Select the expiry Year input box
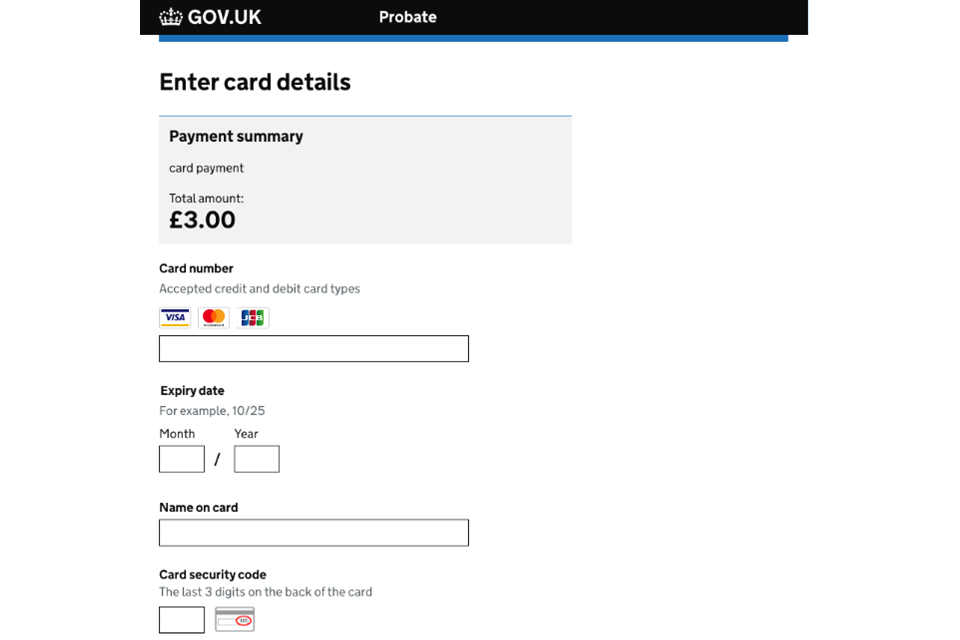Viewport: 960px width, 640px height. pyautogui.click(x=257, y=459)
